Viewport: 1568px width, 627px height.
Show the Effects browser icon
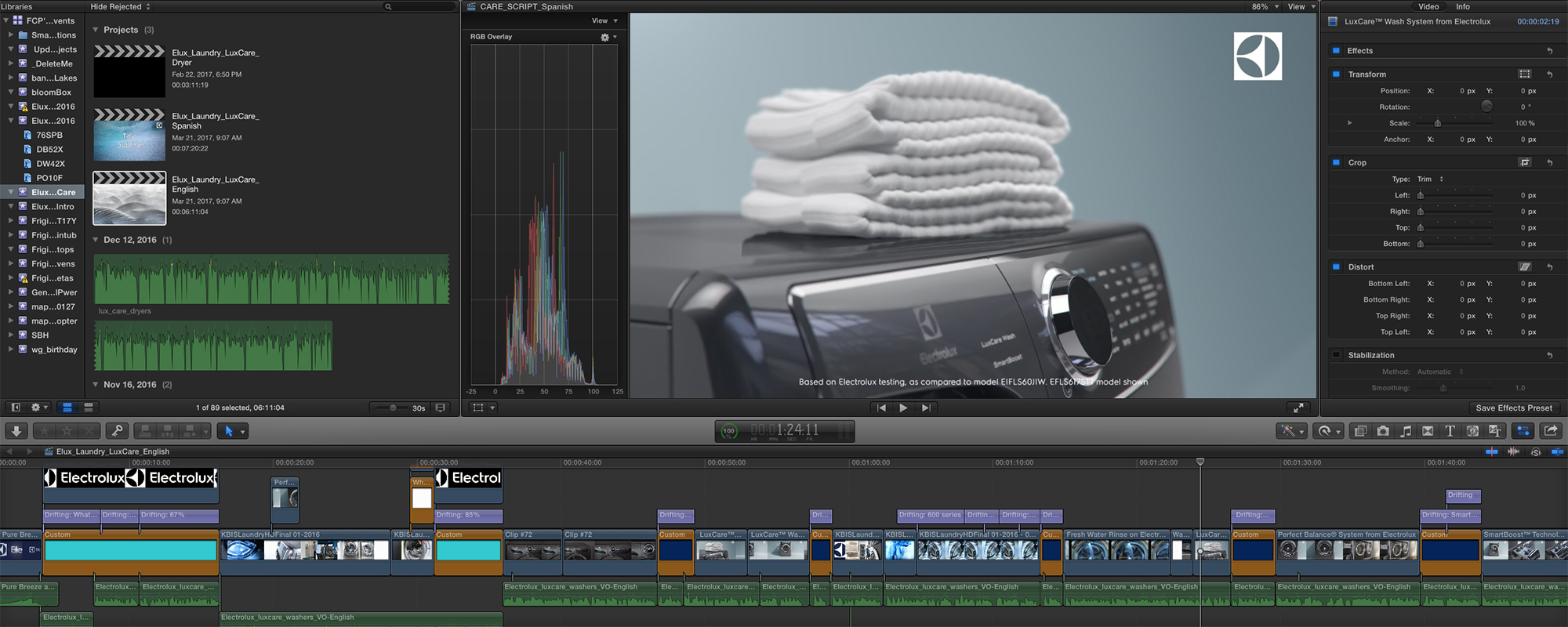click(x=1360, y=431)
